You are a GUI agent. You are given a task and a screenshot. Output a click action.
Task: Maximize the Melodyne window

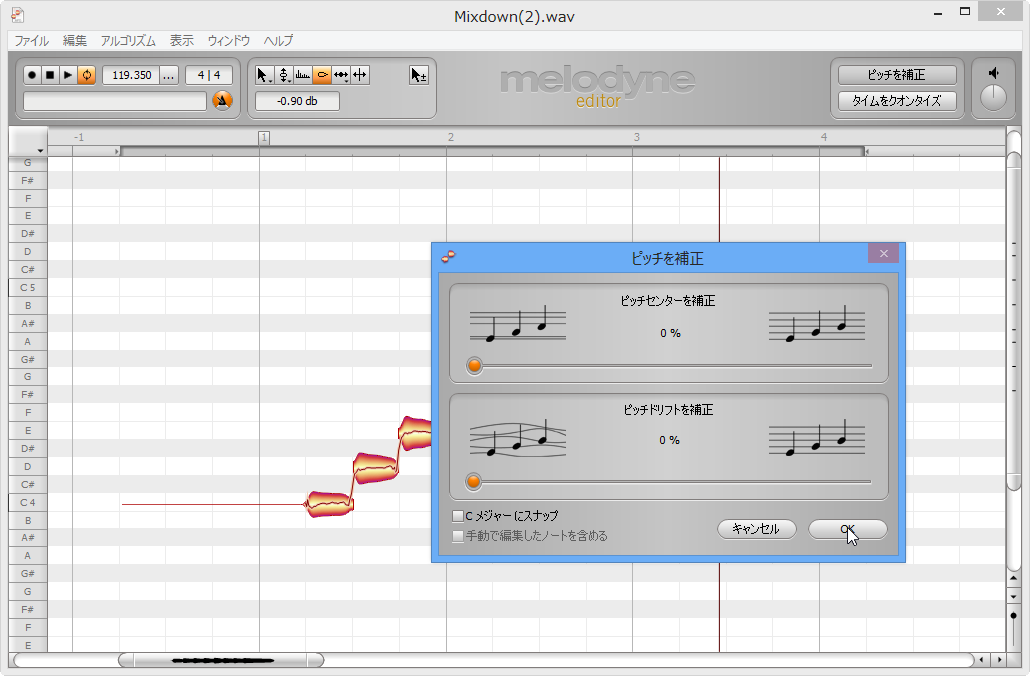[965, 12]
